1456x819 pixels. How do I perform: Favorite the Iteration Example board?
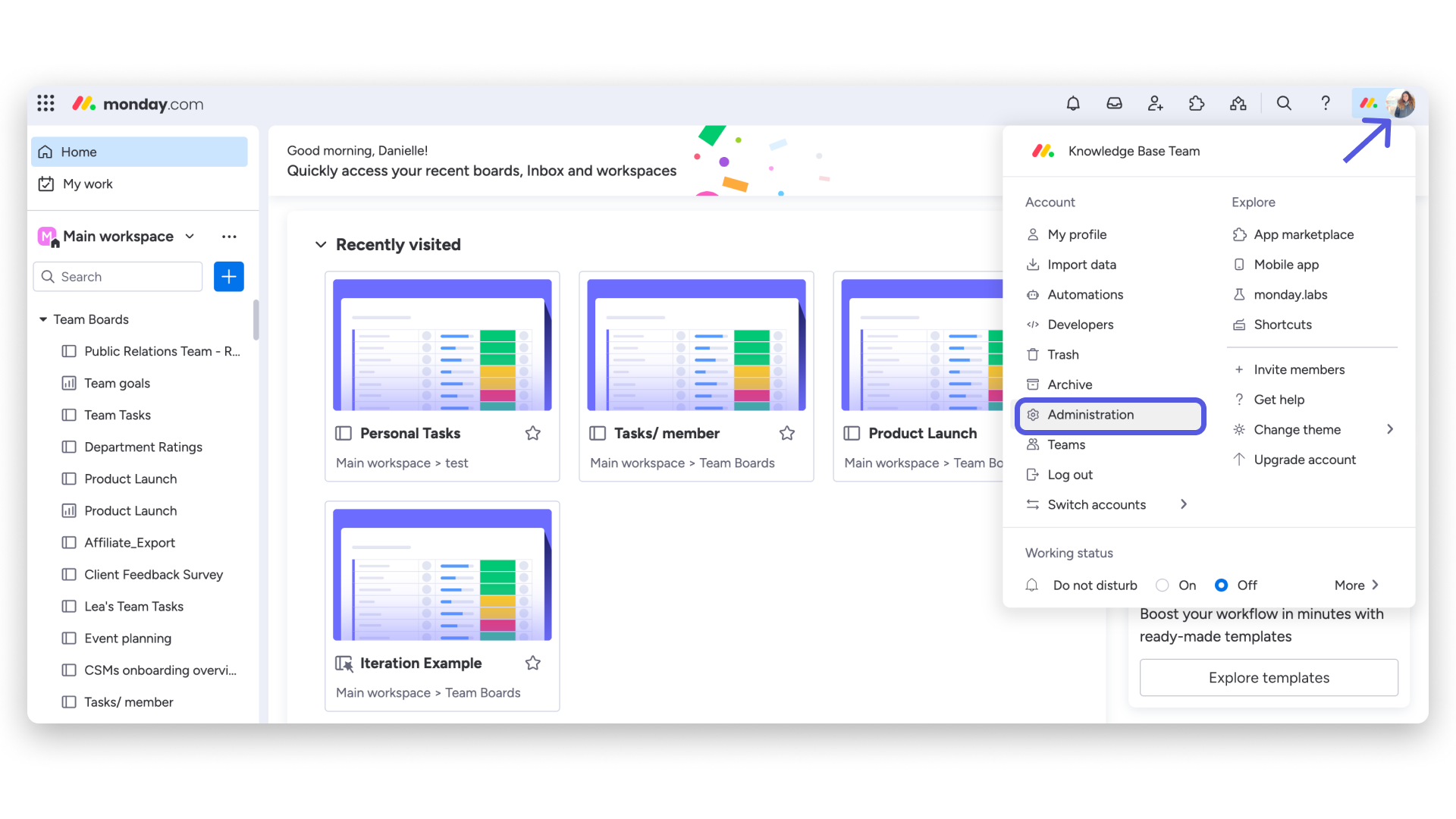click(x=533, y=663)
